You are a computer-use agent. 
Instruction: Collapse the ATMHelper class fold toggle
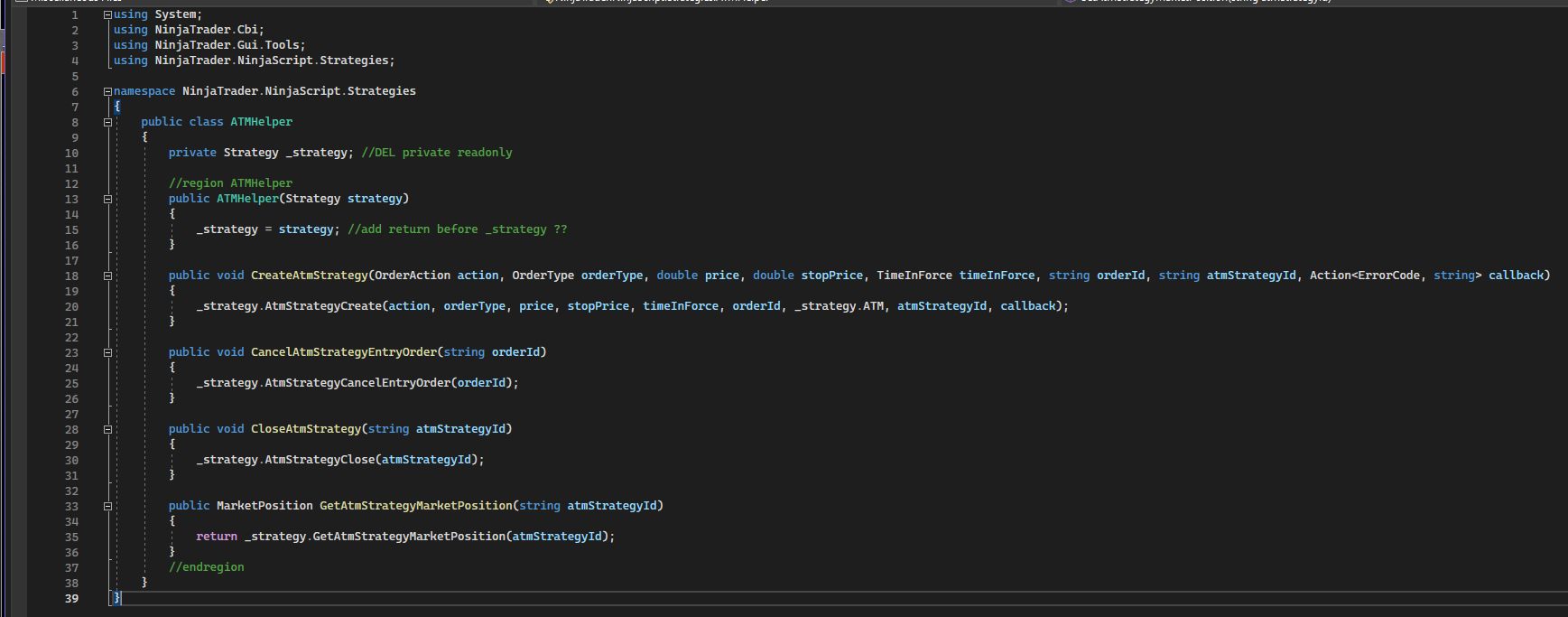click(107, 122)
